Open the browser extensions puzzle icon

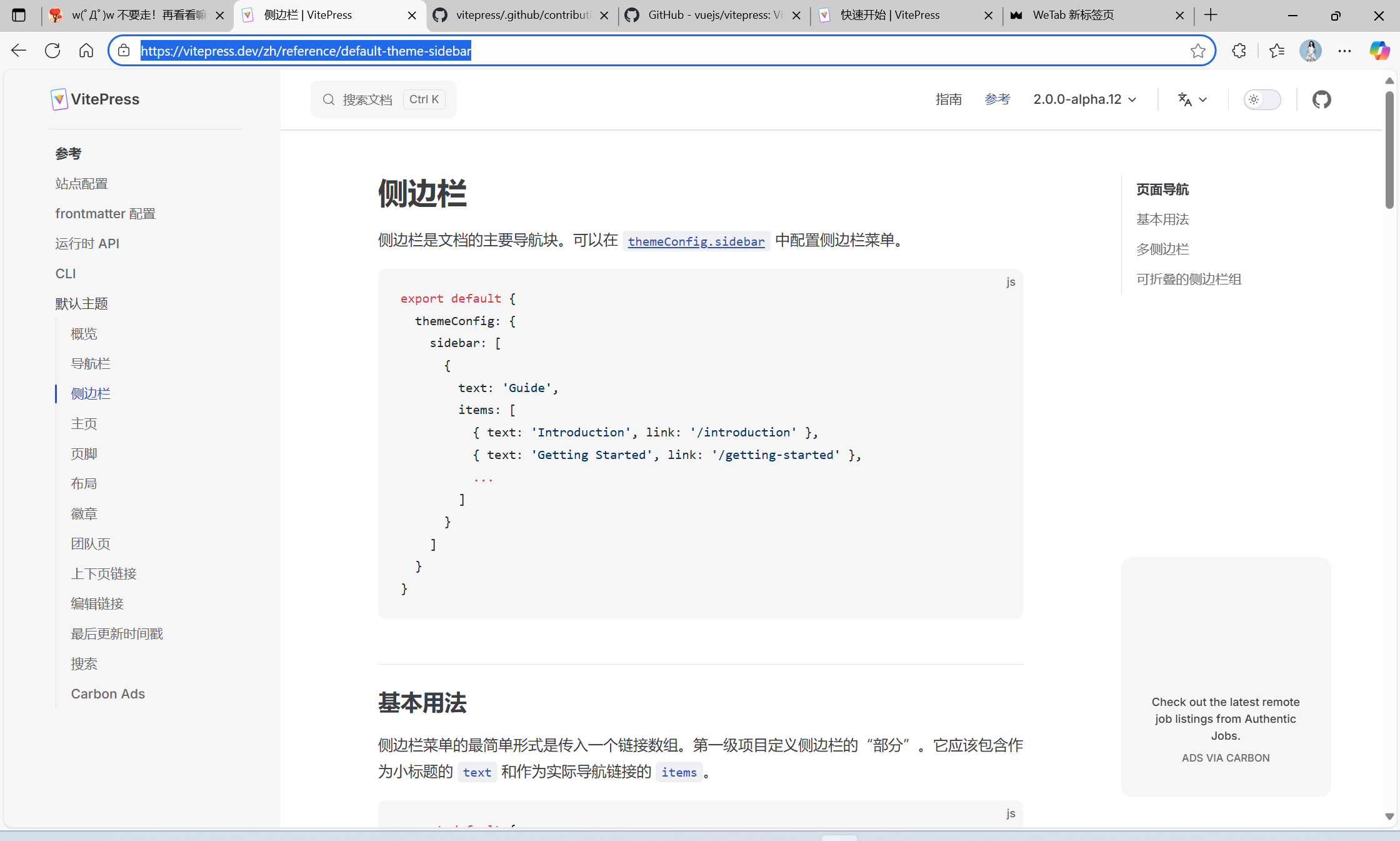1239,51
